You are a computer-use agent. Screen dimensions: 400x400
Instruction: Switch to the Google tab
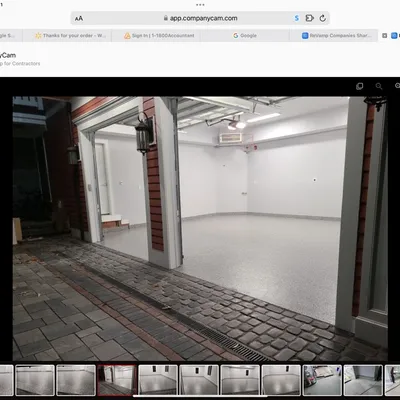coord(245,35)
